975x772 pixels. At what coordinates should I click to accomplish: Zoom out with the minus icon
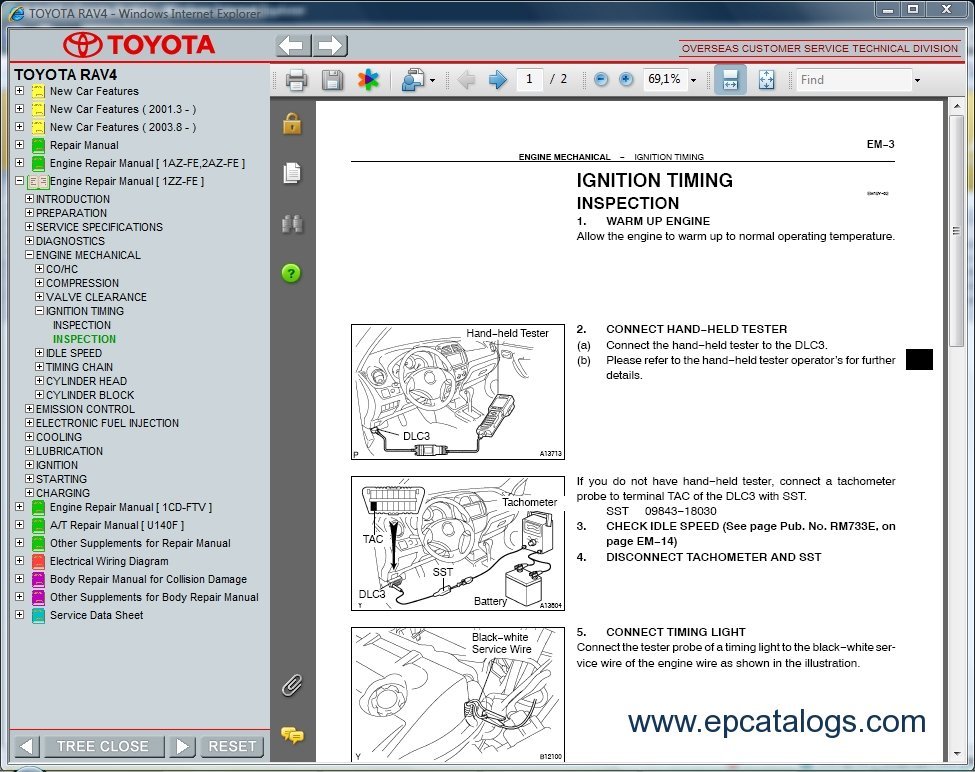coord(601,80)
